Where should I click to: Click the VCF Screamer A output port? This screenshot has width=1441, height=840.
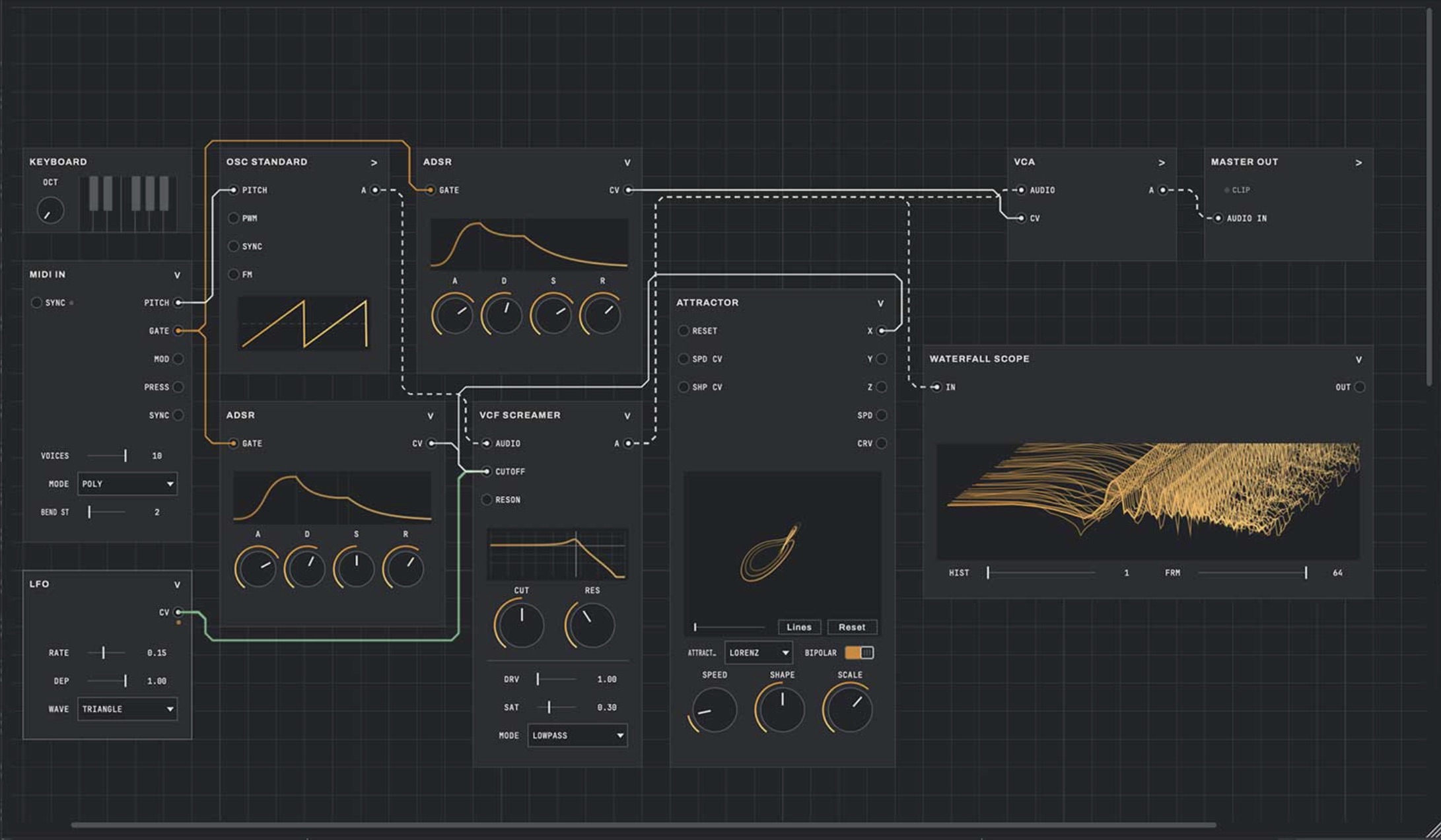pyautogui.click(x=628, y=443)
